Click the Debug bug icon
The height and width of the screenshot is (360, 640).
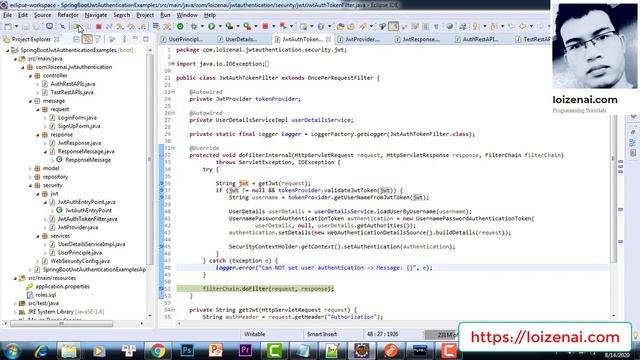(x=194, y=27)
